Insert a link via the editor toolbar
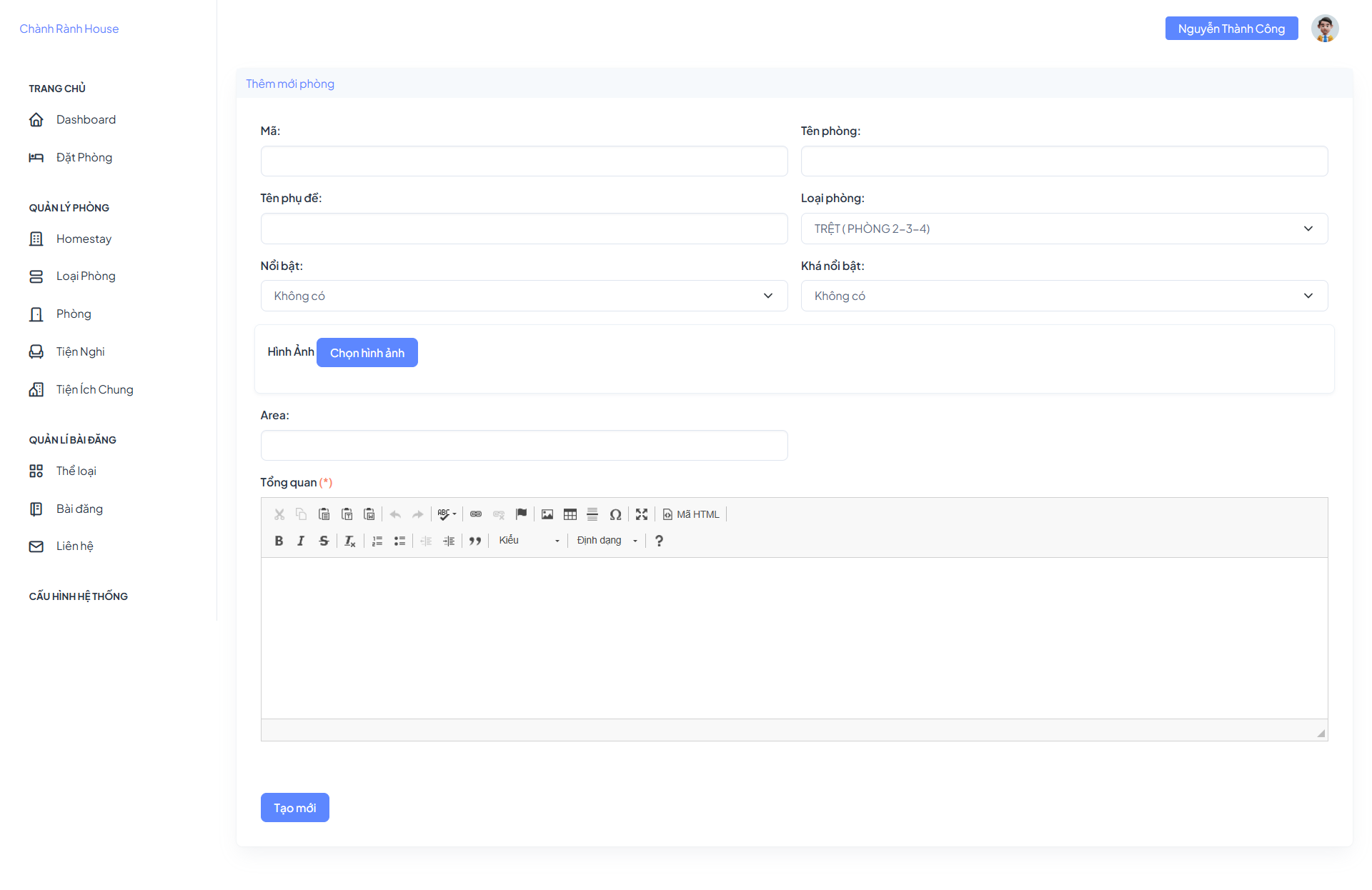This screenshot has width=1372, height=890. [476, 514]
